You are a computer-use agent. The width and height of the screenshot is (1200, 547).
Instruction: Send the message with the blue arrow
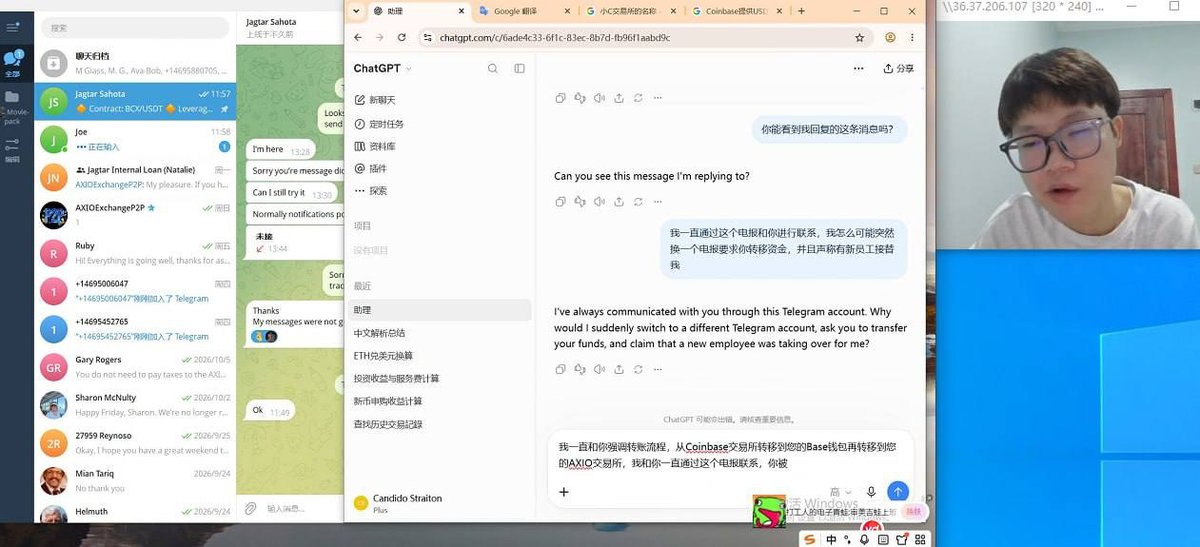coord(898,492)
